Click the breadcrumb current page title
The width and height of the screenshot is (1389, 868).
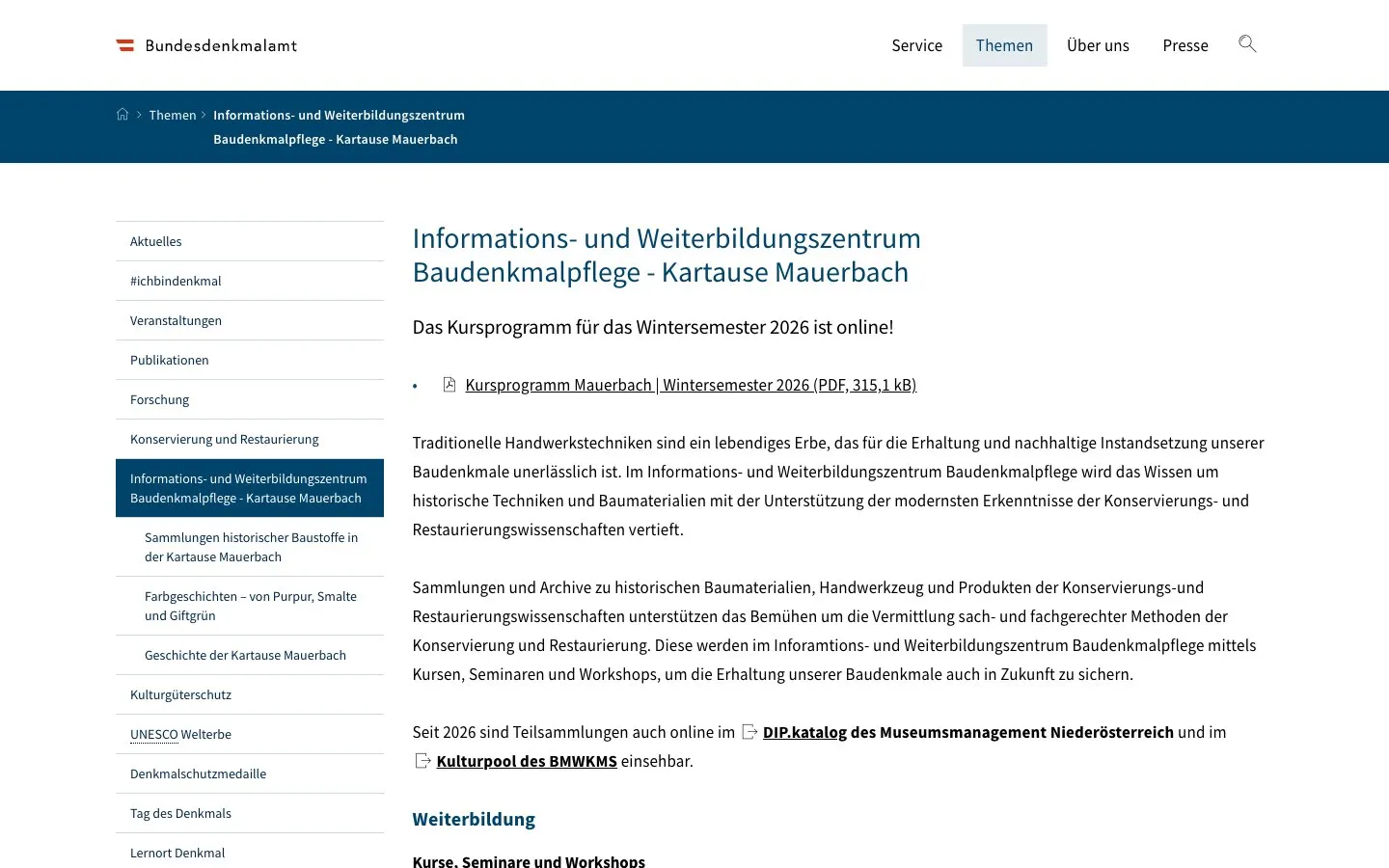(x=339, y=127)
